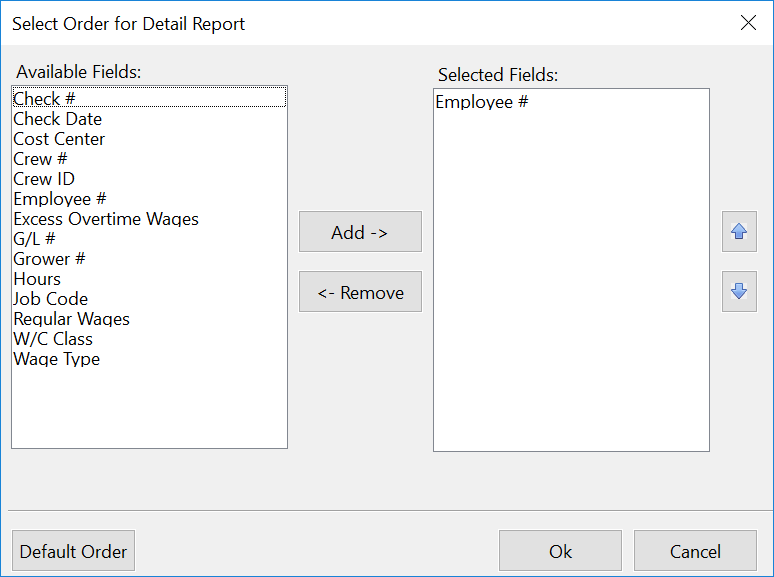Cancel the detail report order dialog

[695, 551]
